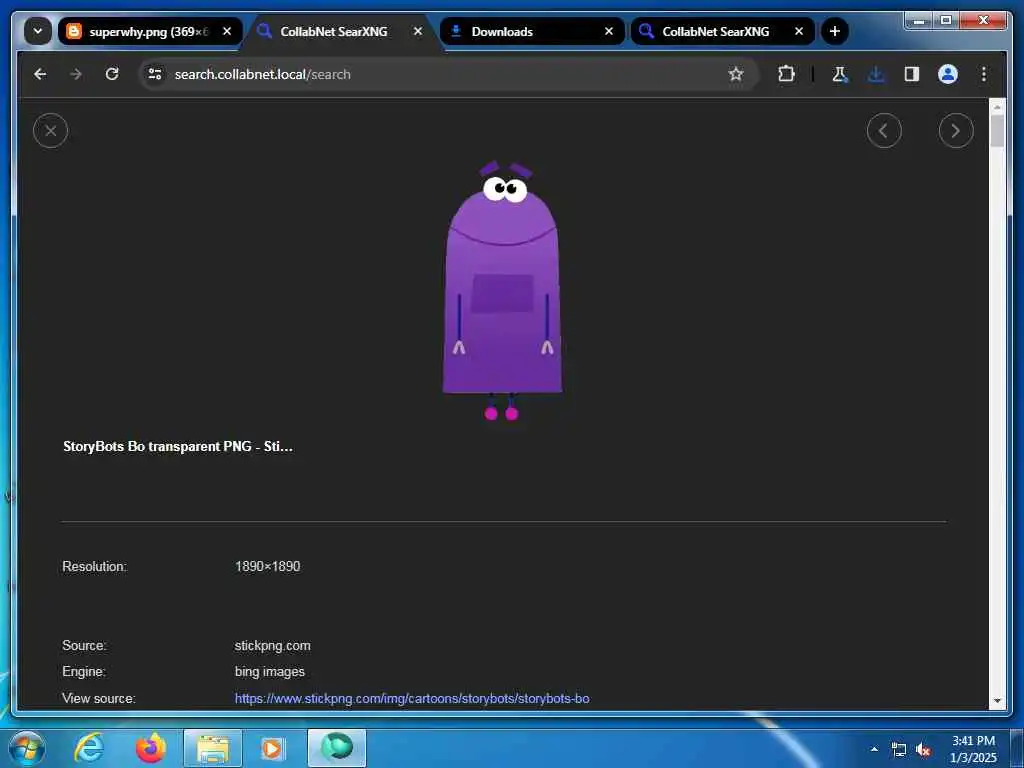This screenshot has height=768, width=1024.
Task: Go back to previous page
Action: point(40,74)
